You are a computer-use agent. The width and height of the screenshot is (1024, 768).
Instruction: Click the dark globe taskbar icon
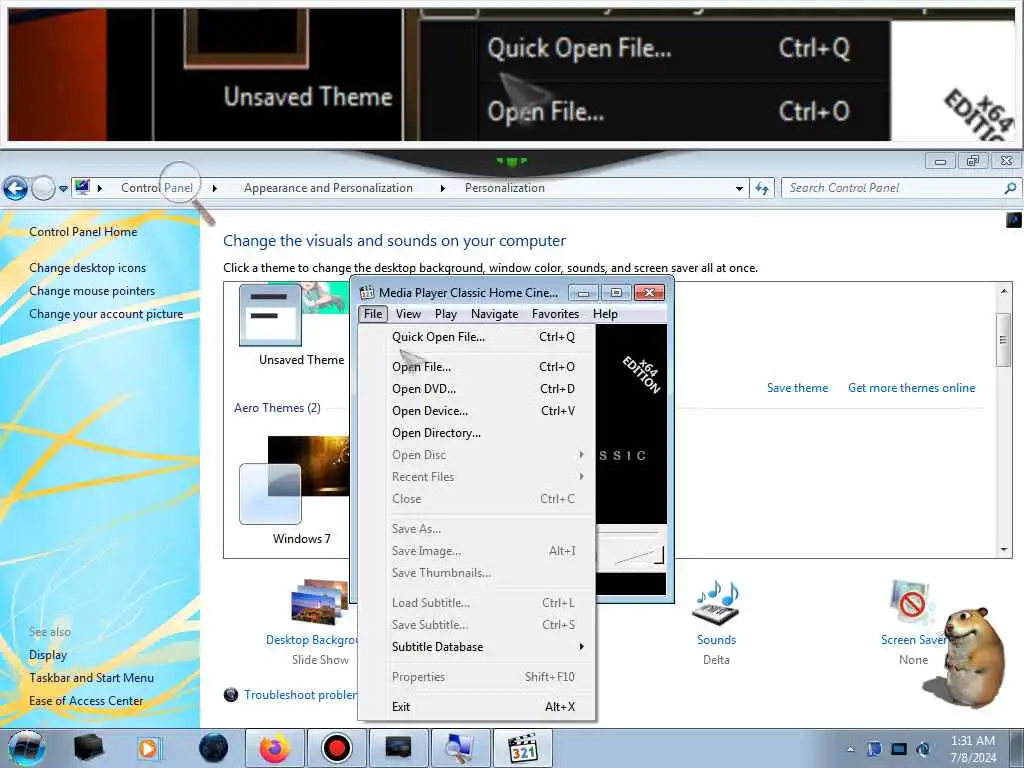[x=213, y=748]
